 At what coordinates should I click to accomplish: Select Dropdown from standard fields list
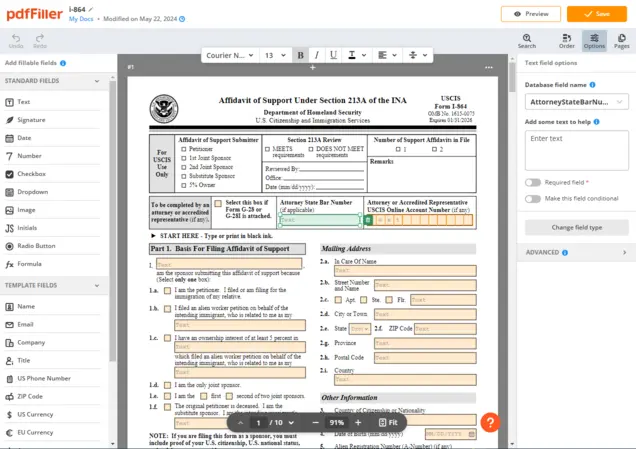32,191
